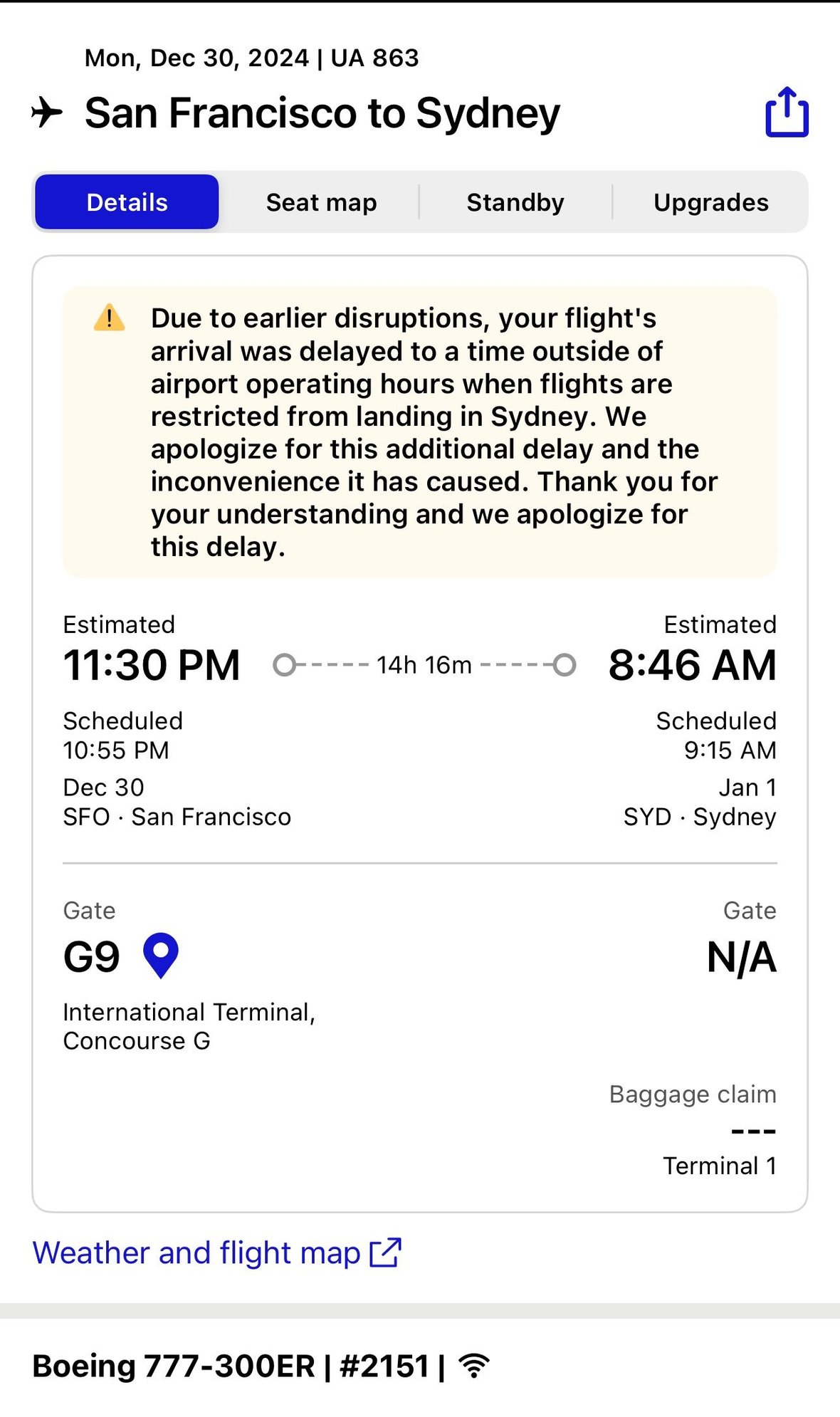
Task: Open the Standby tab
Action: (x=515, y=202)
